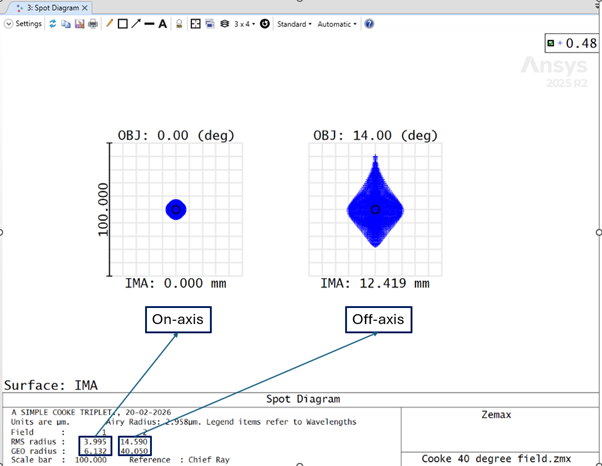602x466 pixels.
Task: Click the On-axis annotation label
Action: [178, 320]
